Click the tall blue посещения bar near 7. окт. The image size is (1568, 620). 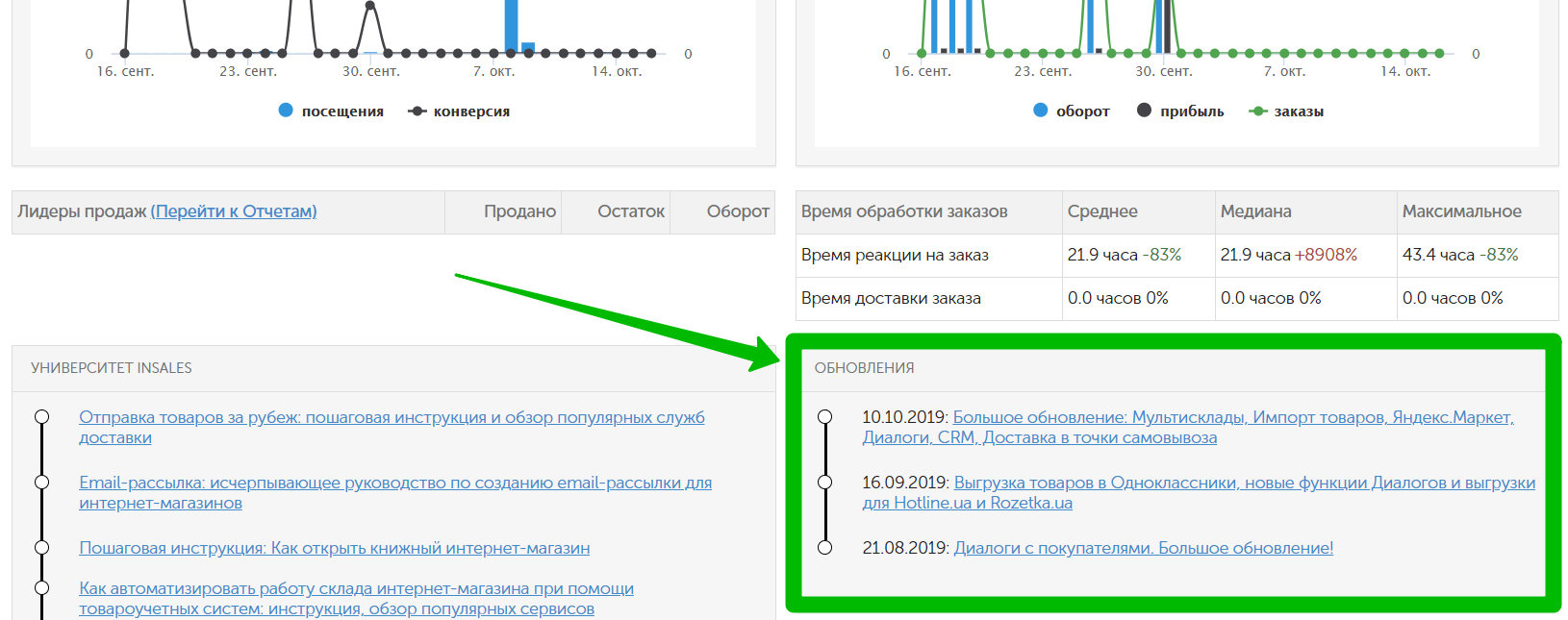tap(511, 27)
